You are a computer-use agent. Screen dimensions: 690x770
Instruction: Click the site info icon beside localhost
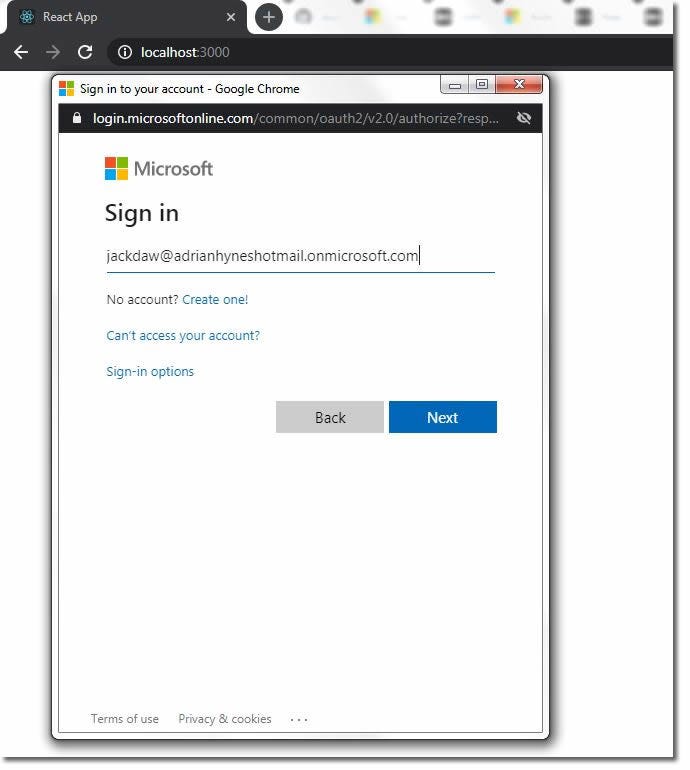point(125,52)
